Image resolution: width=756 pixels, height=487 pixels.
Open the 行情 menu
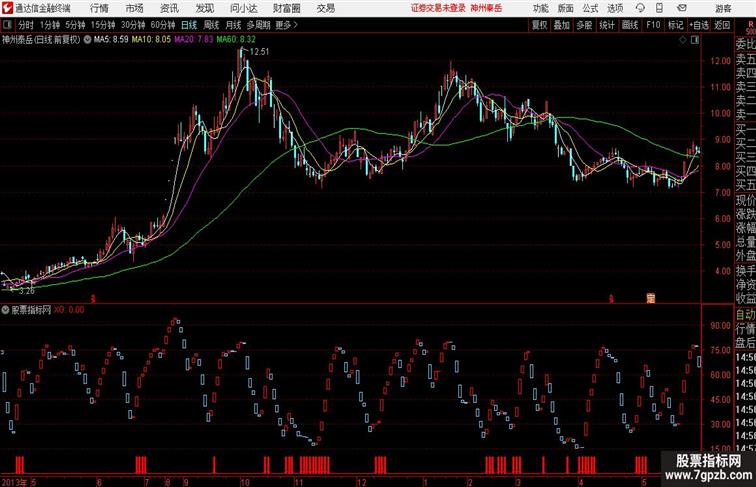click(99, 8)
